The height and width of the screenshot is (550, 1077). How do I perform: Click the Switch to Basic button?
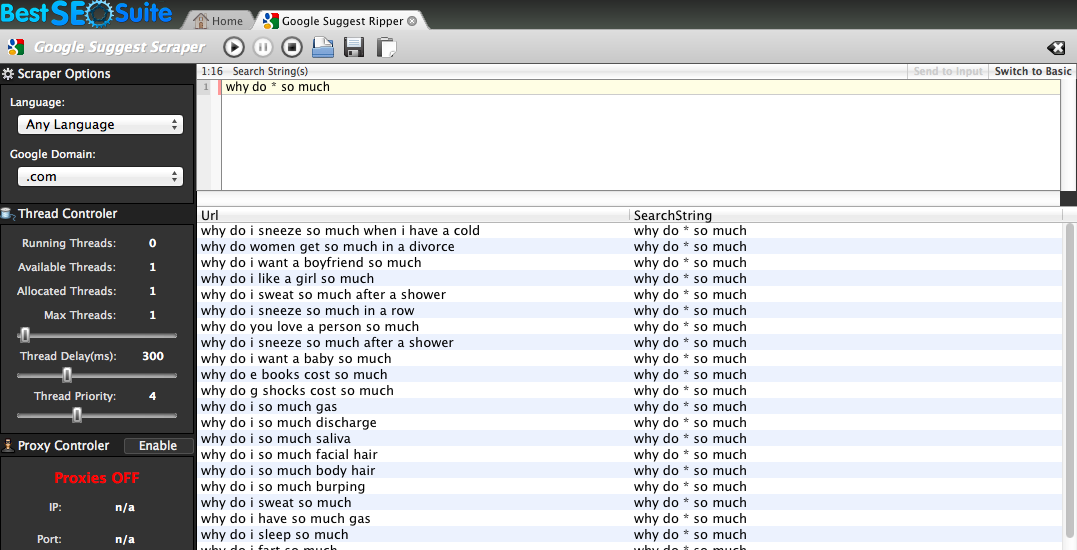[x=1032, y=71]
